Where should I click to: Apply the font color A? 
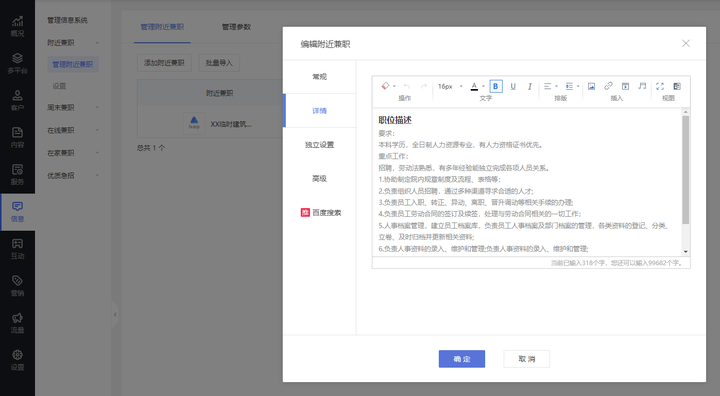coord(474,86)
